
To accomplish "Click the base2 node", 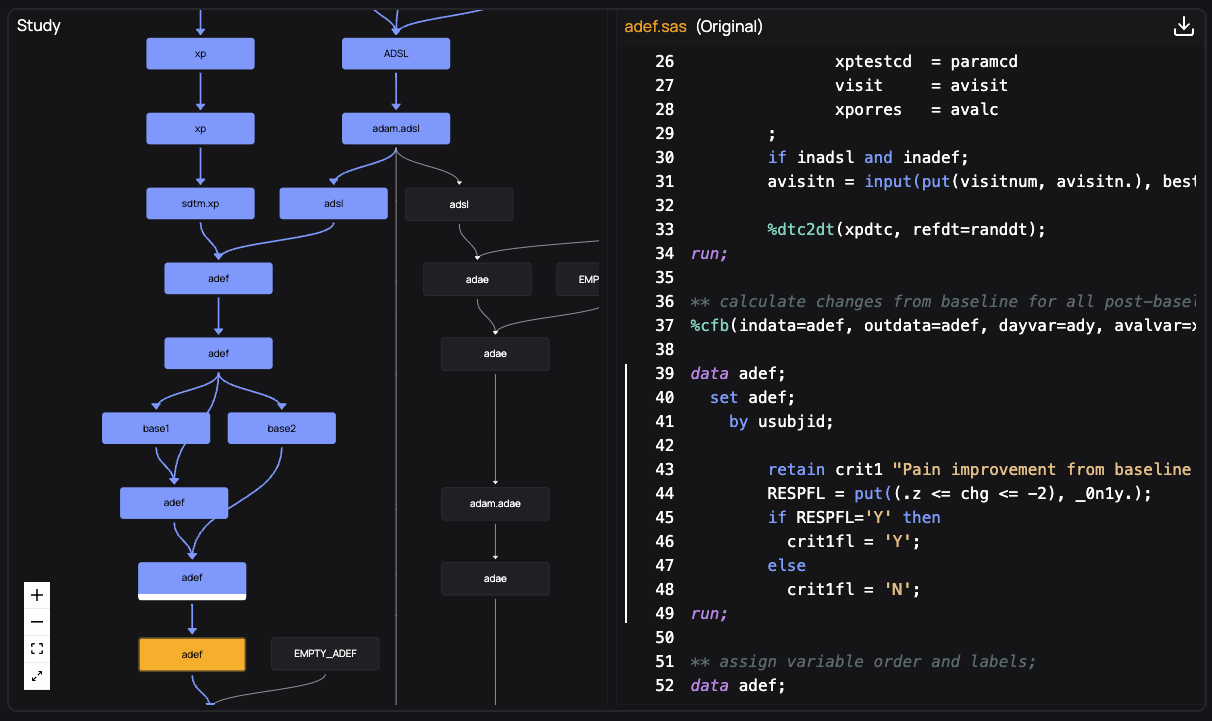I will [x=282, y=429].
